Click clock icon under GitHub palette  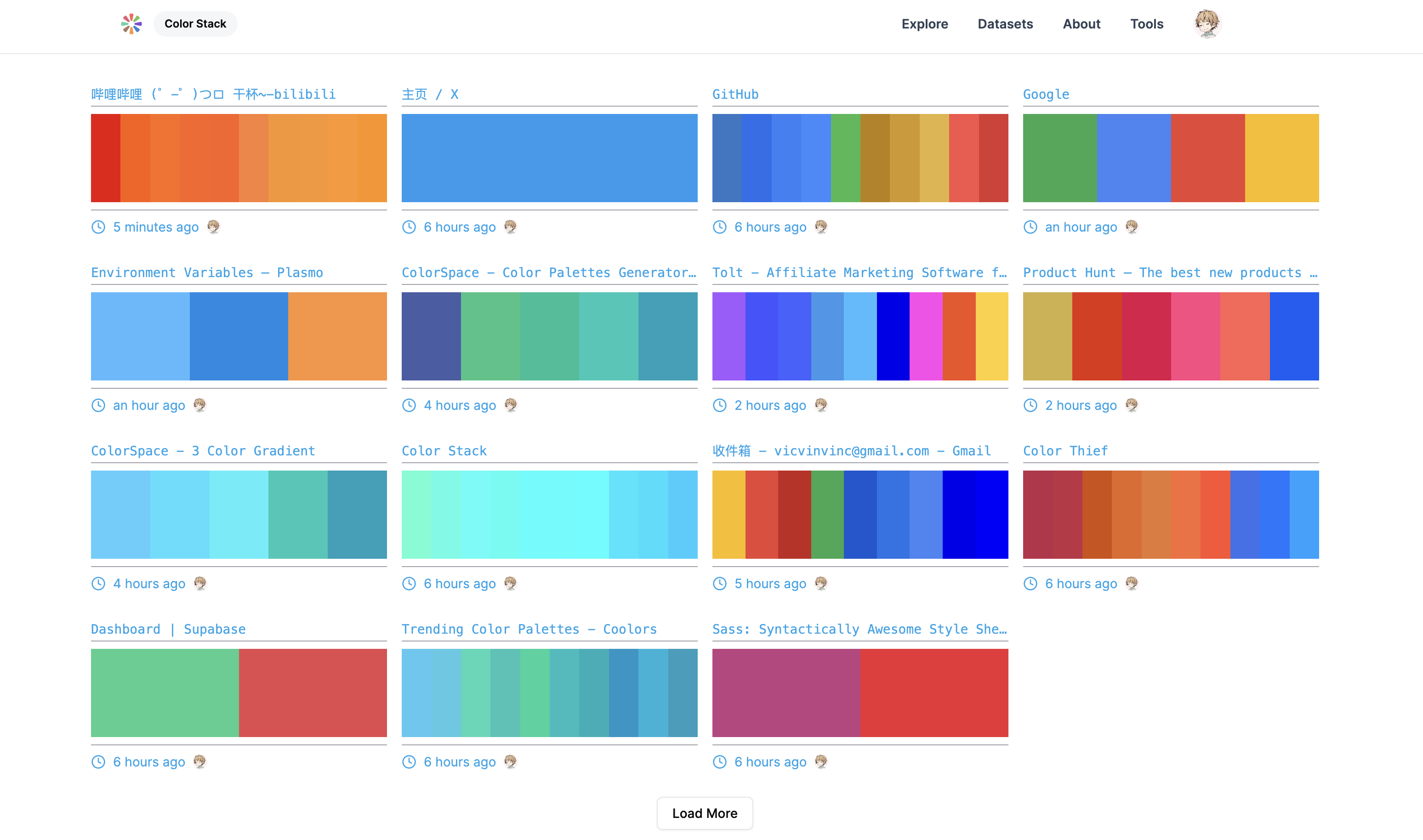(x=719, y=227)
